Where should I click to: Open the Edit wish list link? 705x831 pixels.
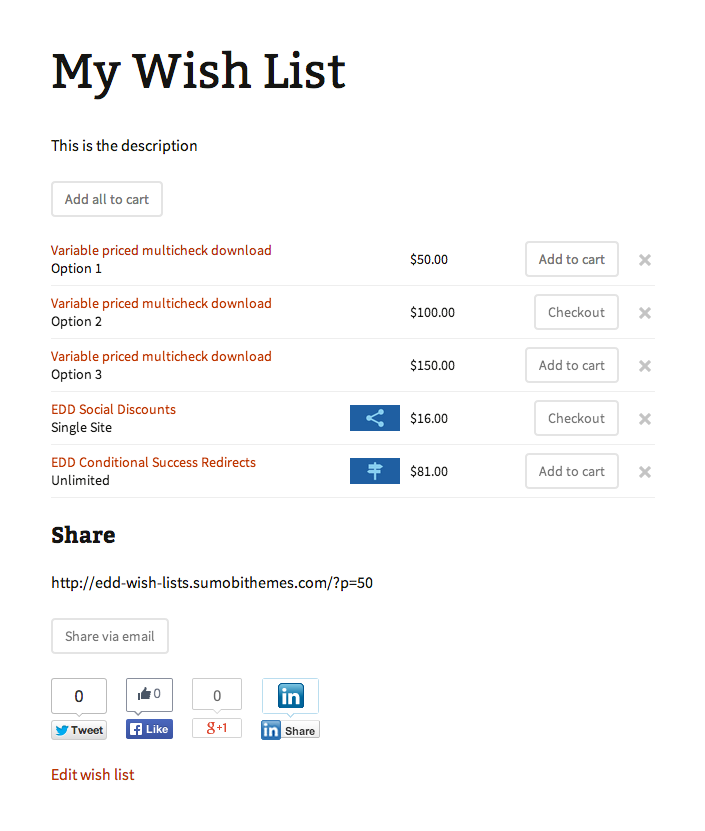point(93,775)
